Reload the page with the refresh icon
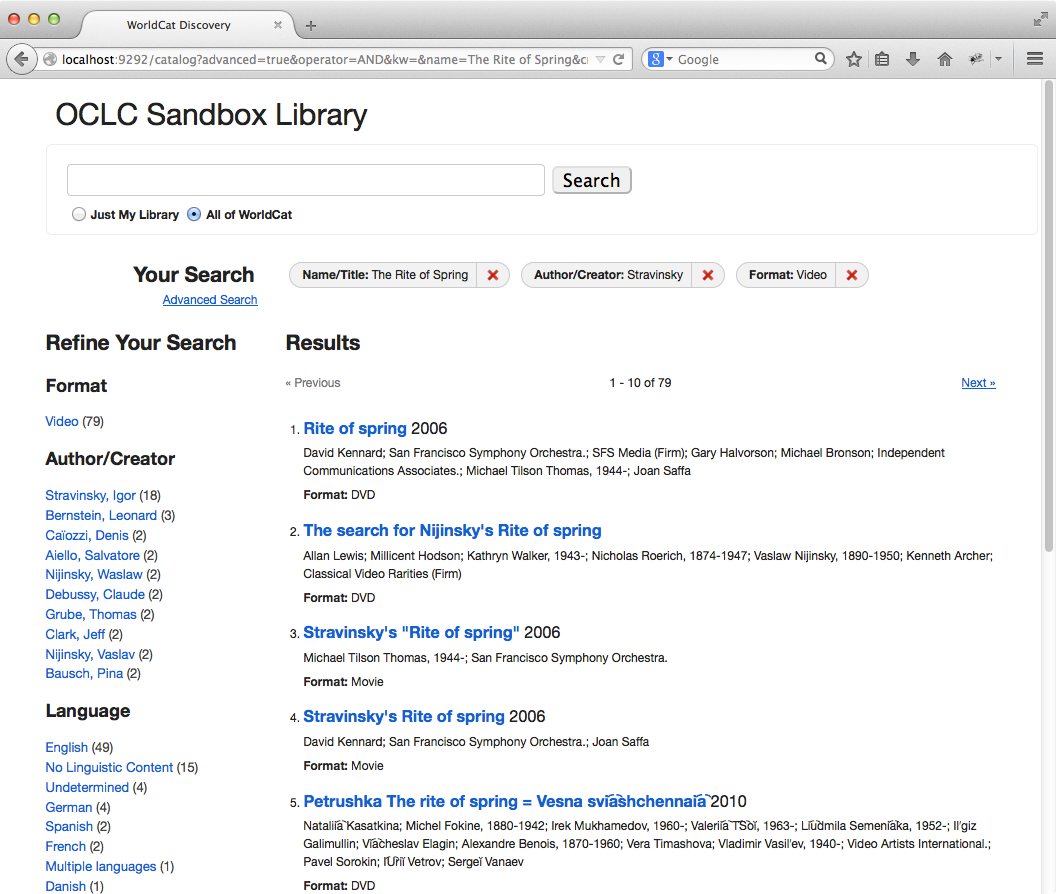This screenshot has height=894, width=1056. tap(619, 59)
